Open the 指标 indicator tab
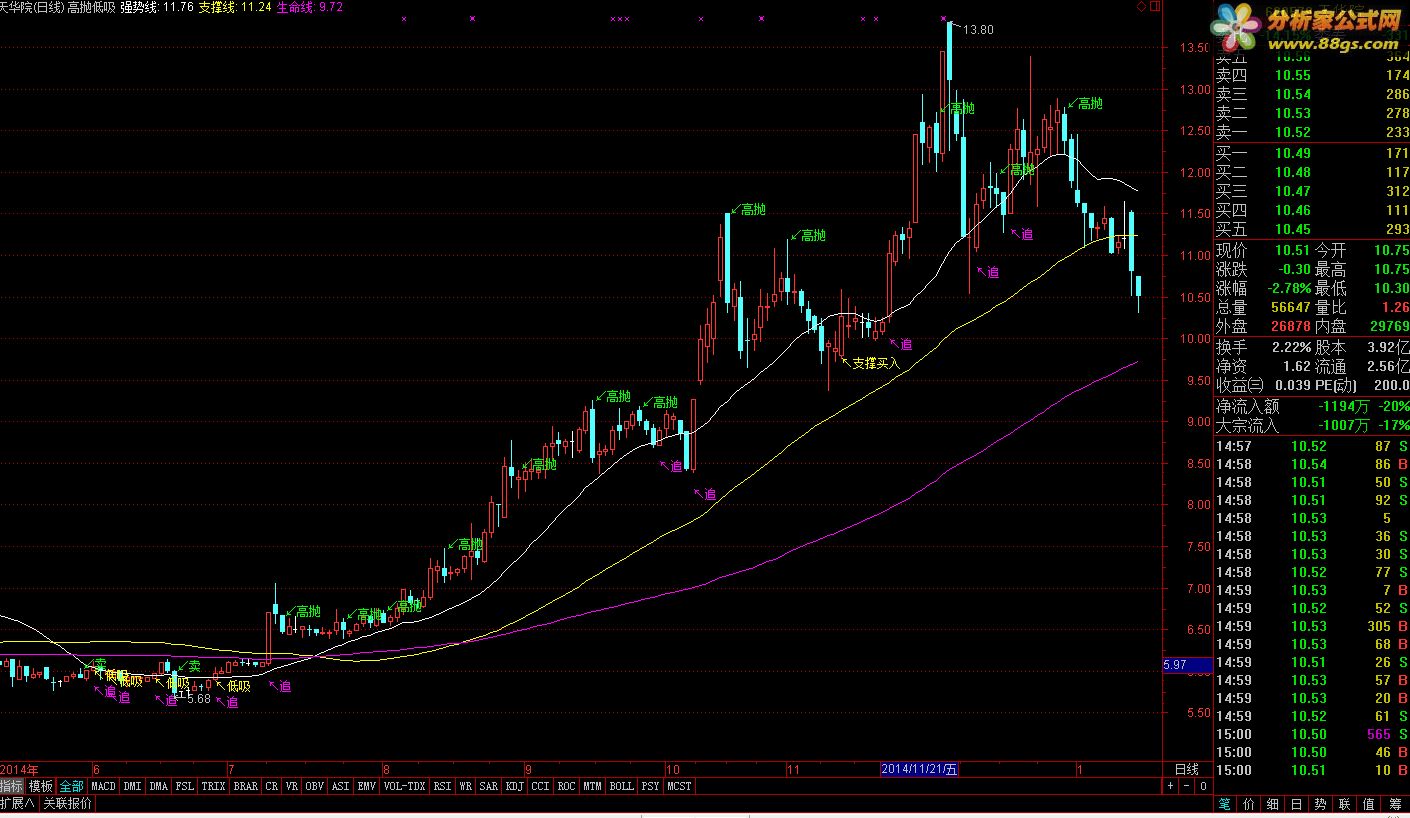The height and width of the screenshot is (818, 1410). click(11, 786)
